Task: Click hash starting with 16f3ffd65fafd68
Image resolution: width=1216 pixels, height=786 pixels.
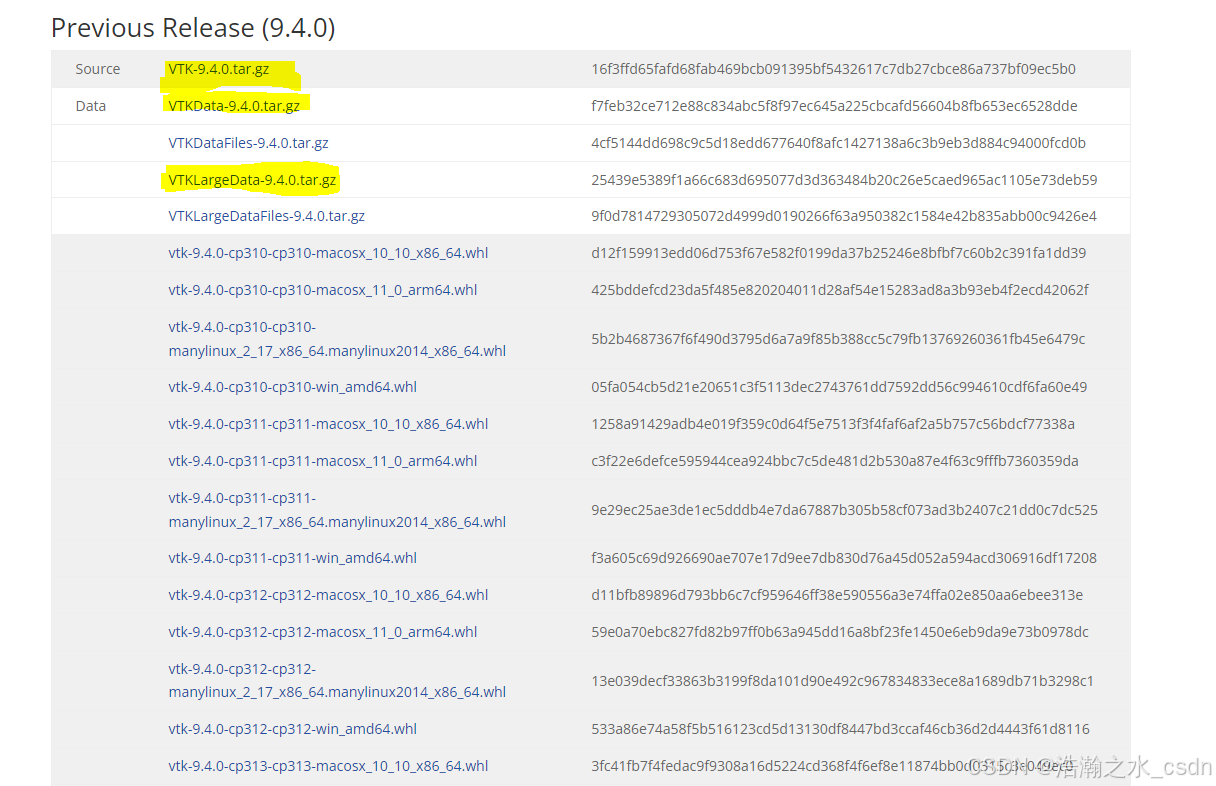Action: [833, 69]
